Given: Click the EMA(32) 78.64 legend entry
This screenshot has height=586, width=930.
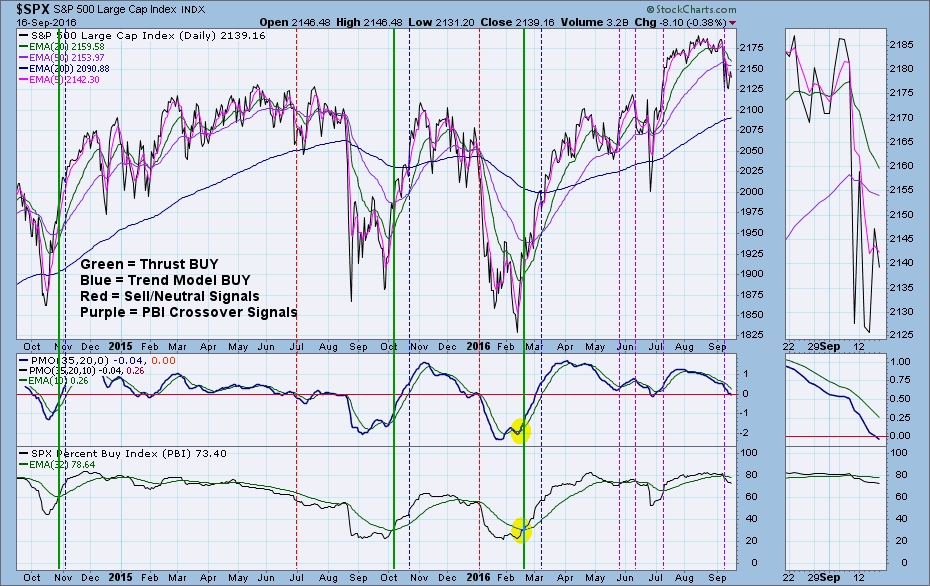Looking at the screenshot, I should (x=58, y=464).
